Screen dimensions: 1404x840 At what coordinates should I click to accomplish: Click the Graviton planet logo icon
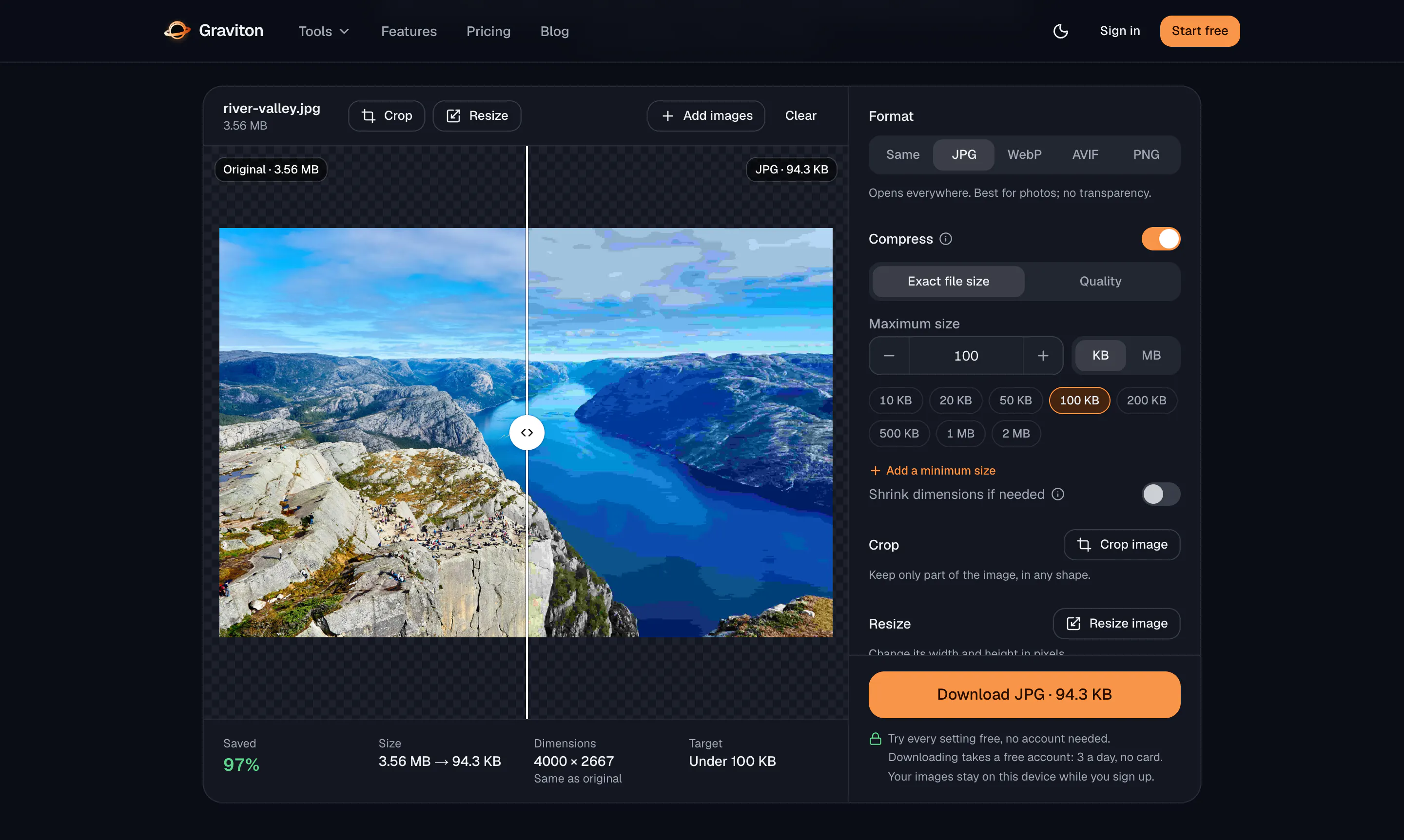coord(177,31)
